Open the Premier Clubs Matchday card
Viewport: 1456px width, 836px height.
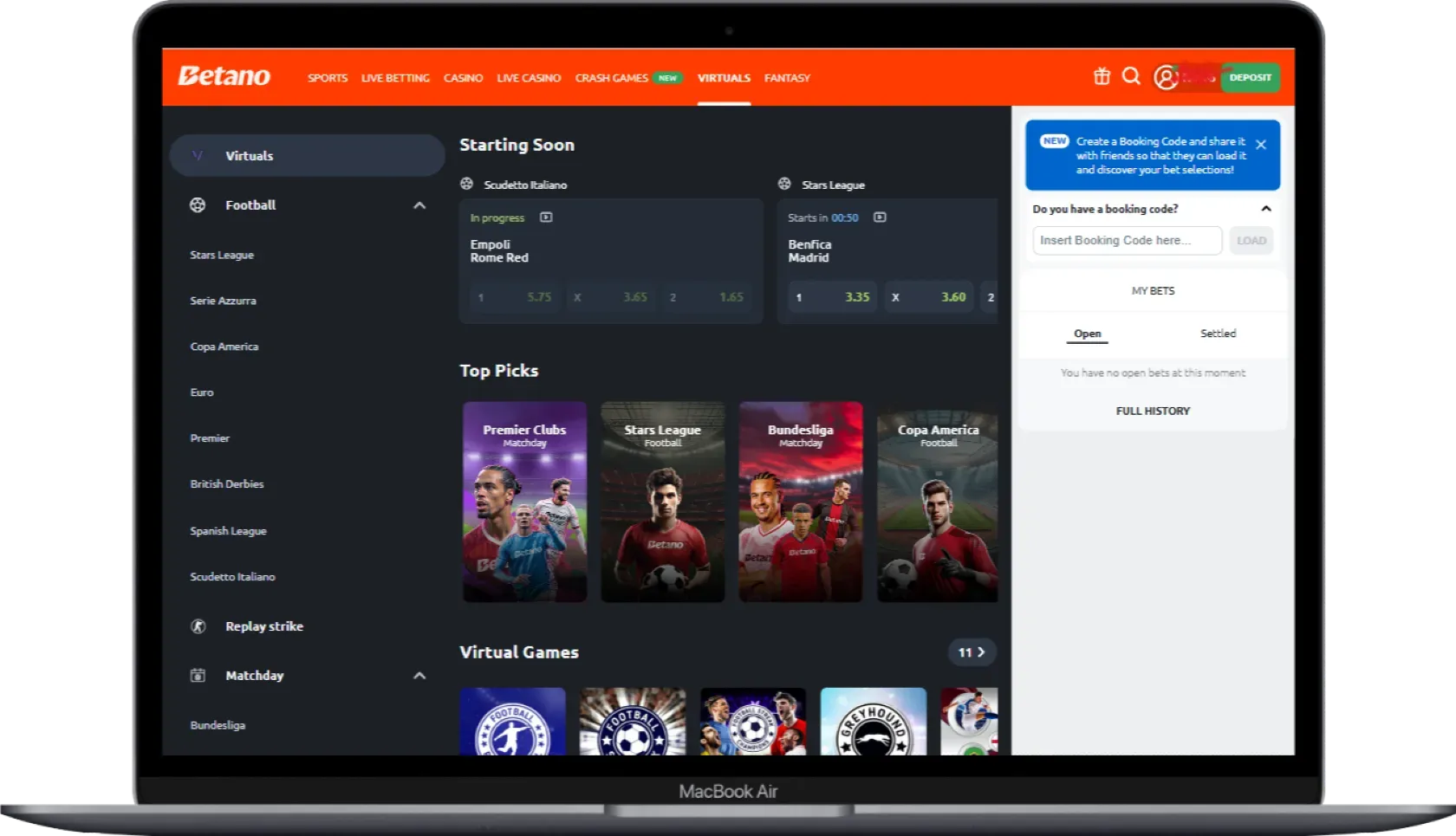tap(524, 502)
